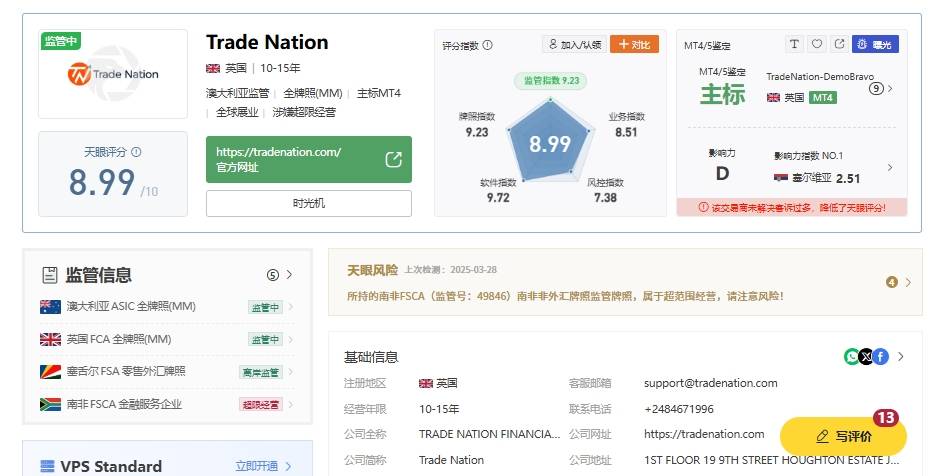The height and width of the screenshot is (476, 935).
Task: Click the 监管指数 9.23 badge
Action: tap(551, 81)
